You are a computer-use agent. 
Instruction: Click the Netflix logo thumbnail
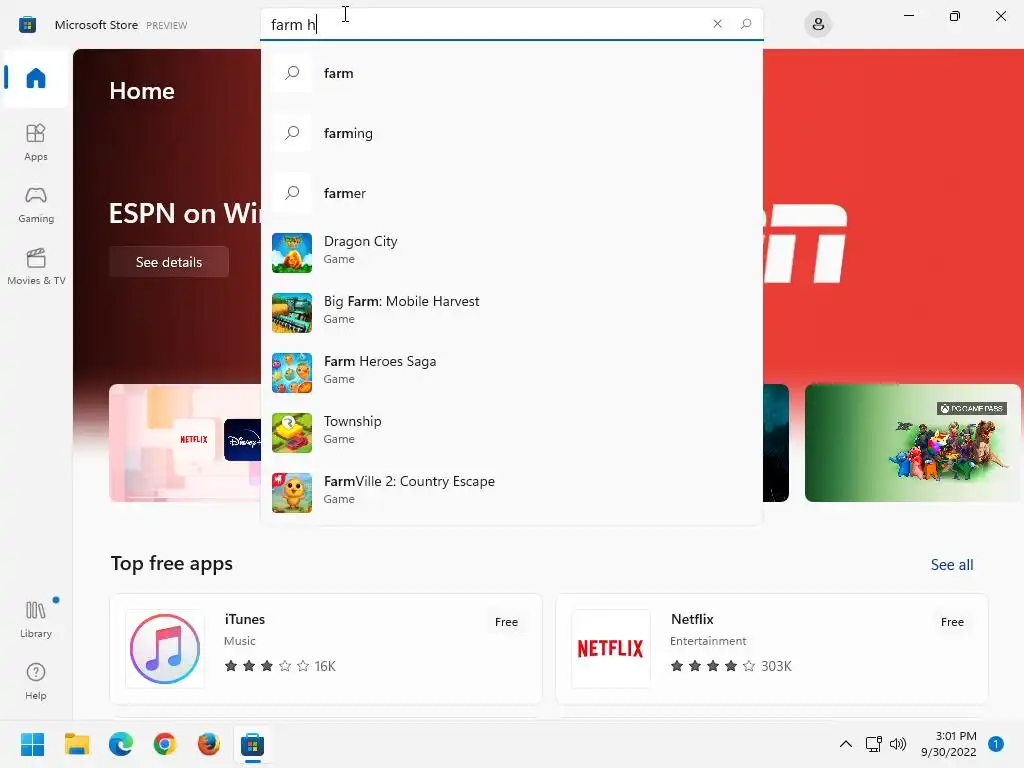611,648
